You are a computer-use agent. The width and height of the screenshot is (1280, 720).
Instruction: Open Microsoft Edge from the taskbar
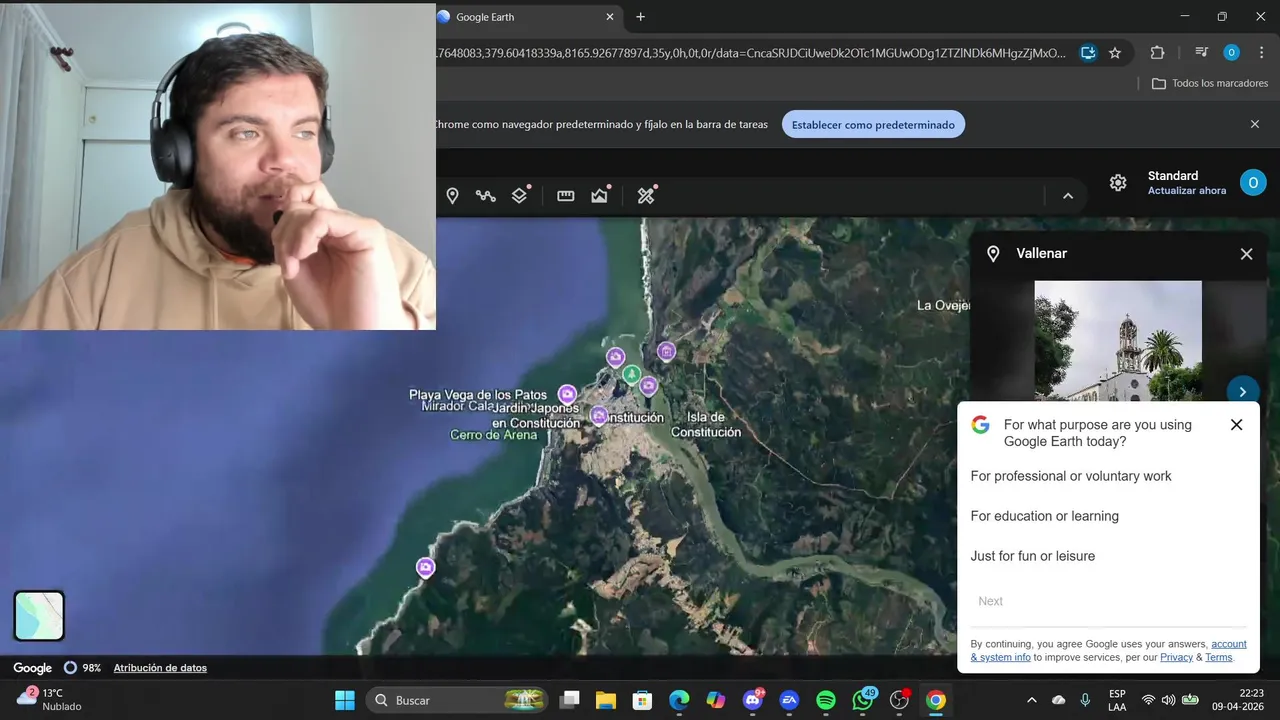click(x=679, y=700)
